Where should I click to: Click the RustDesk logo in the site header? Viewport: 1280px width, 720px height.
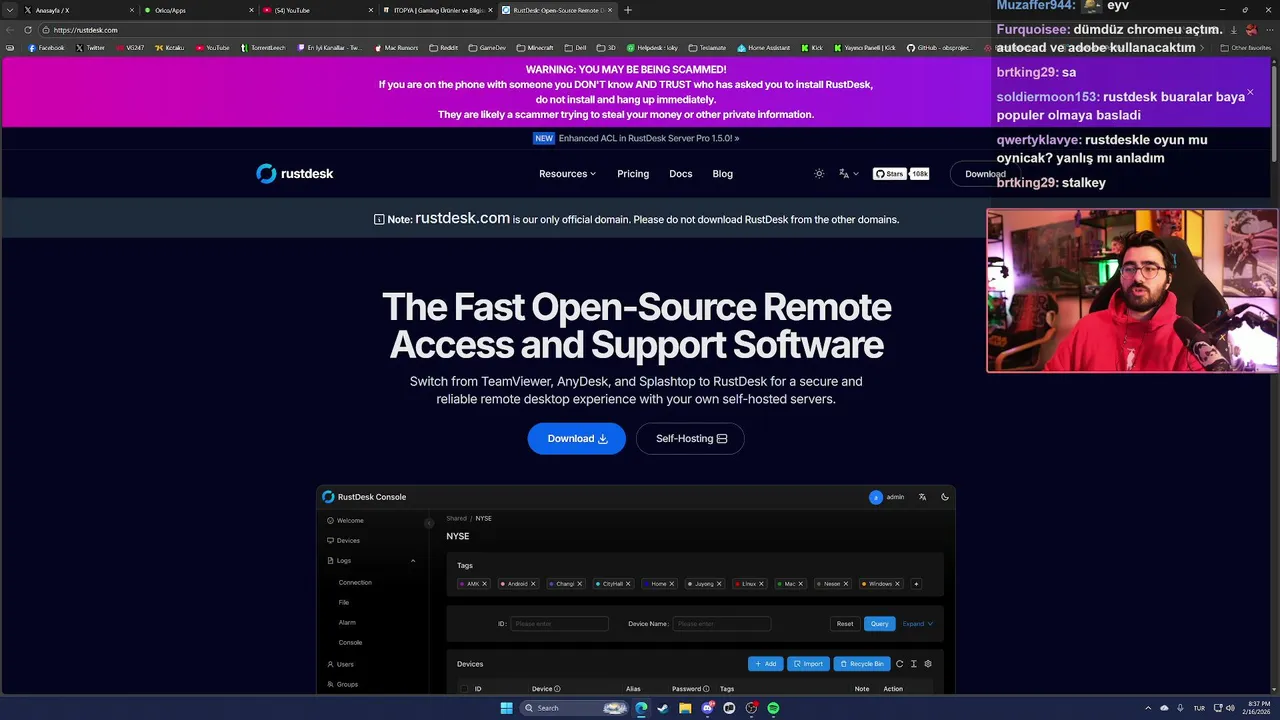[x=294, y=173]
